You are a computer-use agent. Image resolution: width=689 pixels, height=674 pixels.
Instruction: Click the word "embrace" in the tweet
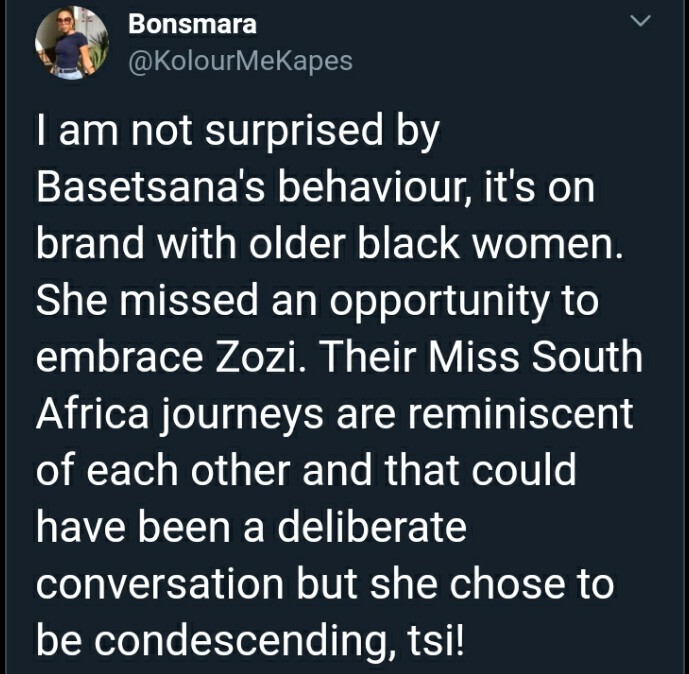[120, 356]
